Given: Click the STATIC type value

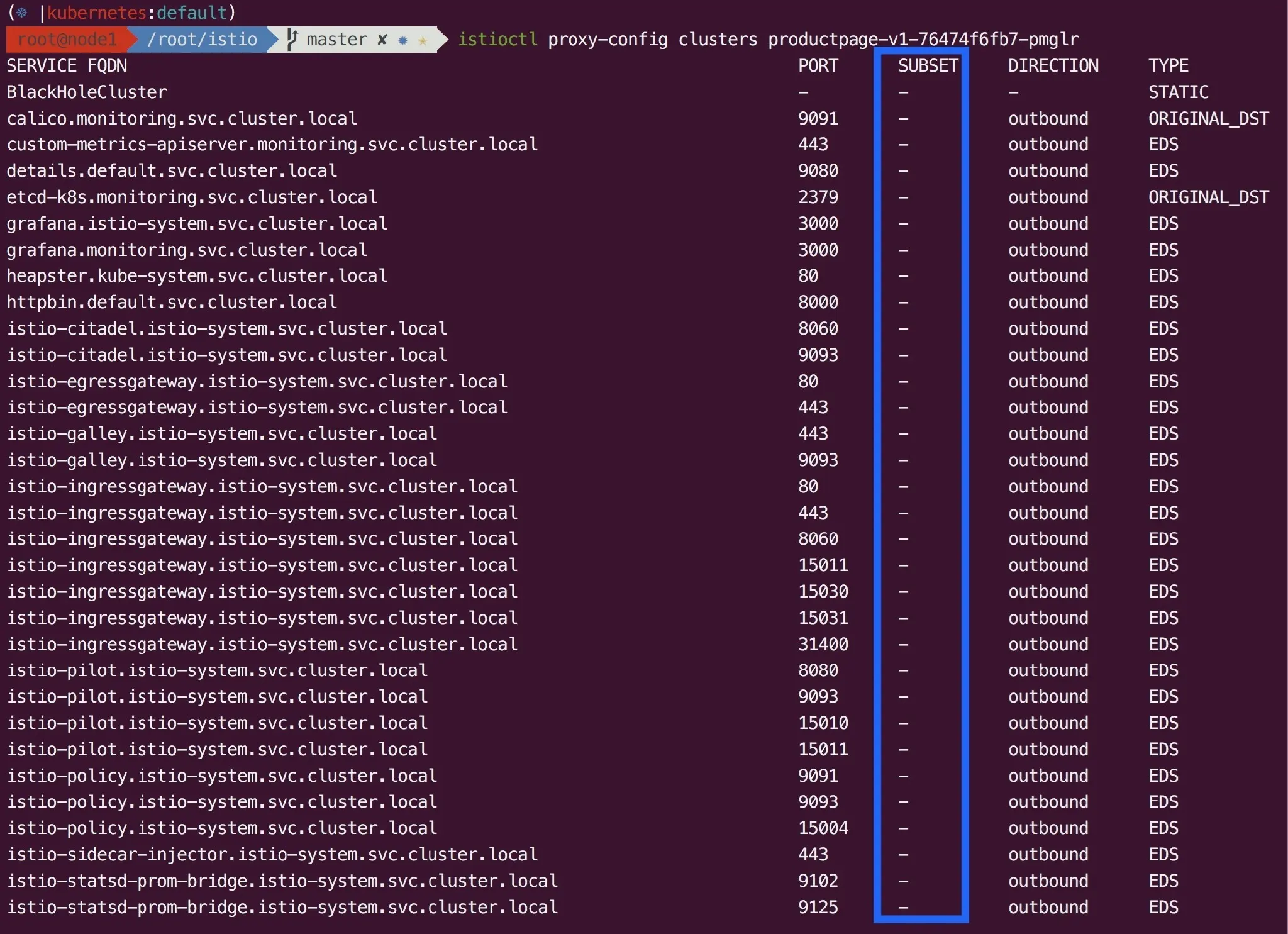Looking at the screenshot, I should click(x=1178, y=92).
